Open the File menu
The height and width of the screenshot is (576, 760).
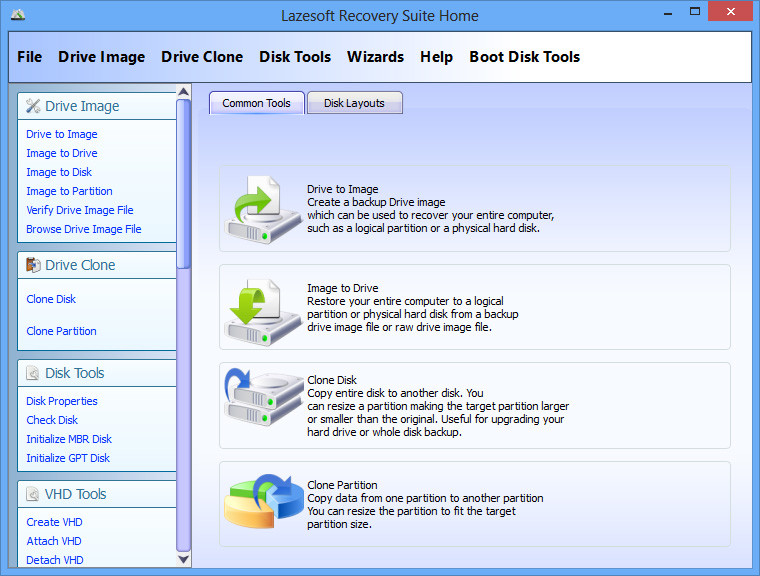tap(30, 57)
